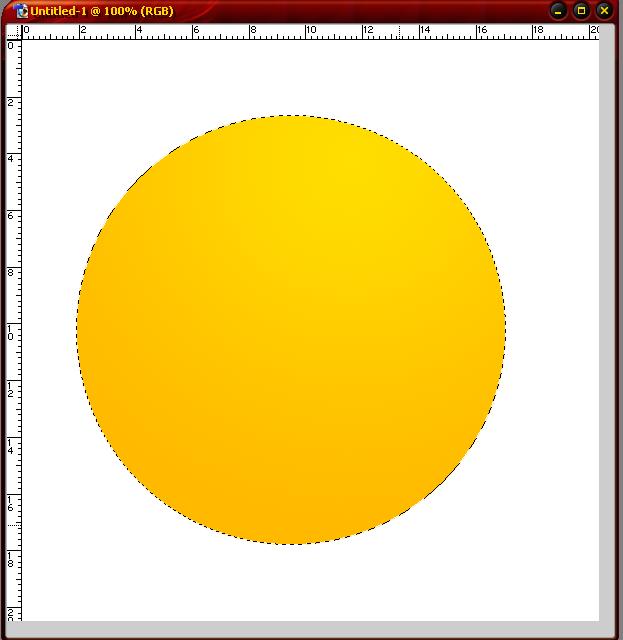Click the horizontal ruler at mark 10
The height and width of the screenshot is (640, 623).
[310, 31]
